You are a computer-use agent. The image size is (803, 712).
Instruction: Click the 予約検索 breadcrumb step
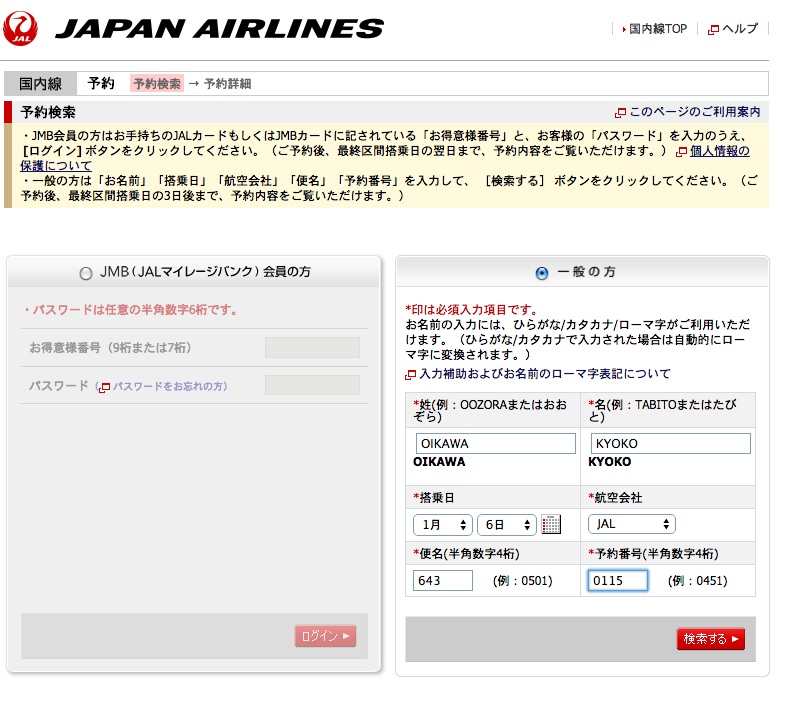pyautogui.click(x=157, y=83)
